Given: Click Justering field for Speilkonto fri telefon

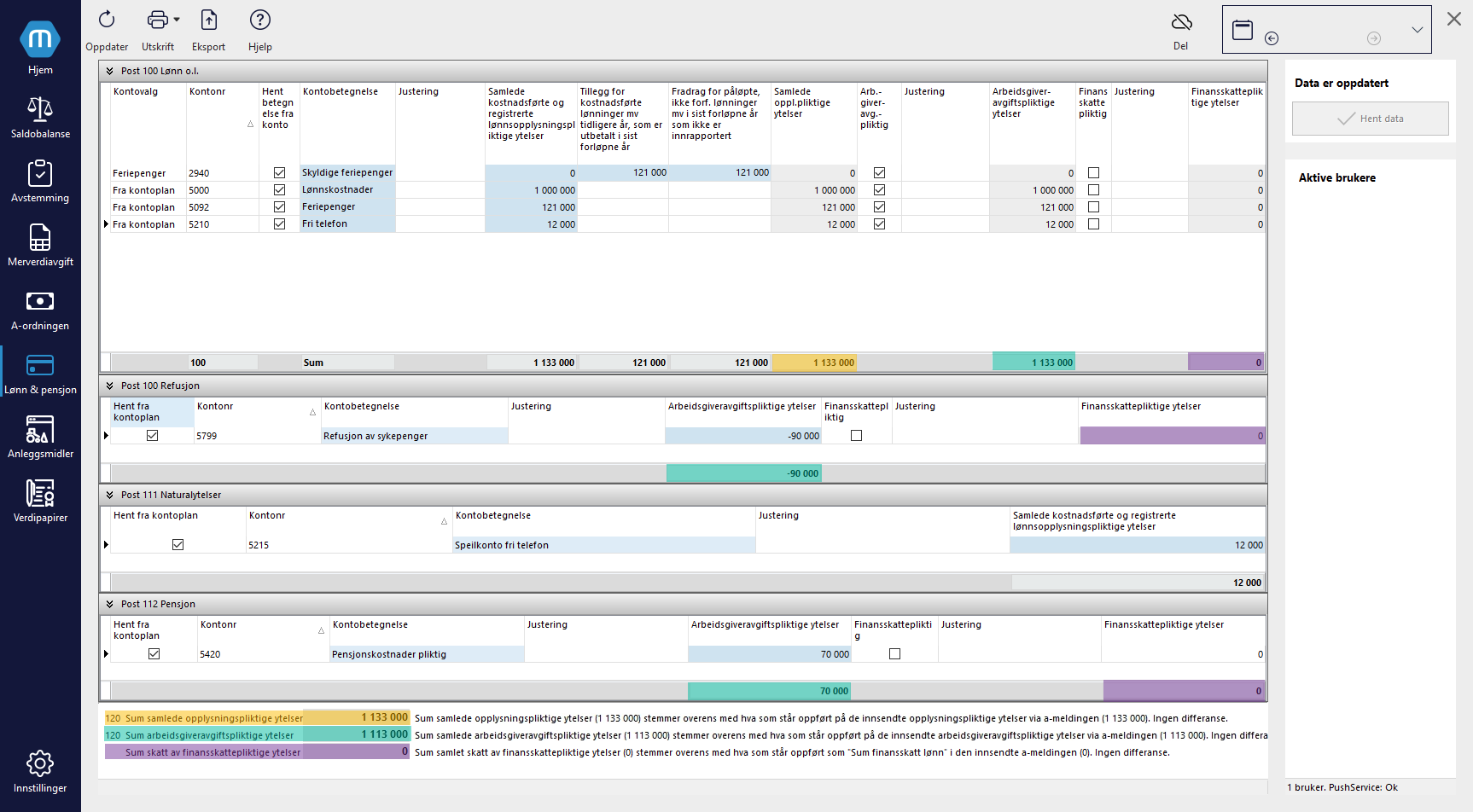Looking at the screenshot, I should tap(882, 545).
